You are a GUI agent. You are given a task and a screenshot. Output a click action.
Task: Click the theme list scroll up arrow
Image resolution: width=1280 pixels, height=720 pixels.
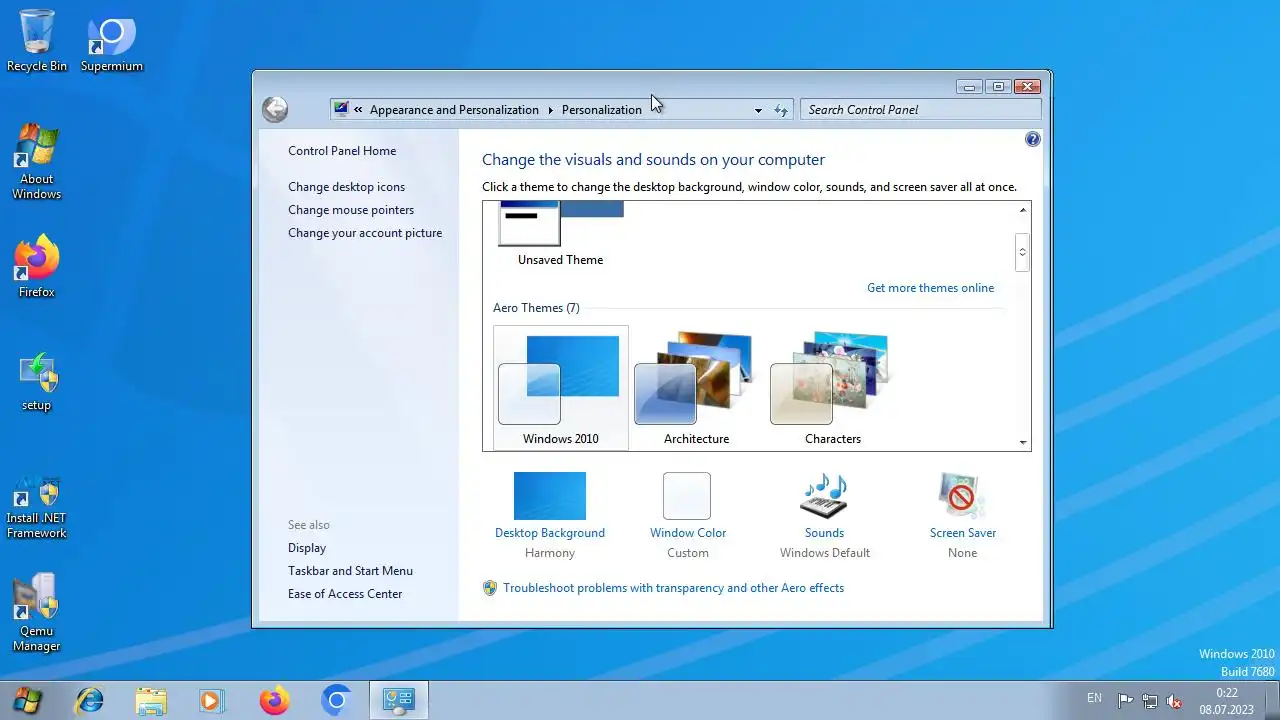pos(1022,210)
